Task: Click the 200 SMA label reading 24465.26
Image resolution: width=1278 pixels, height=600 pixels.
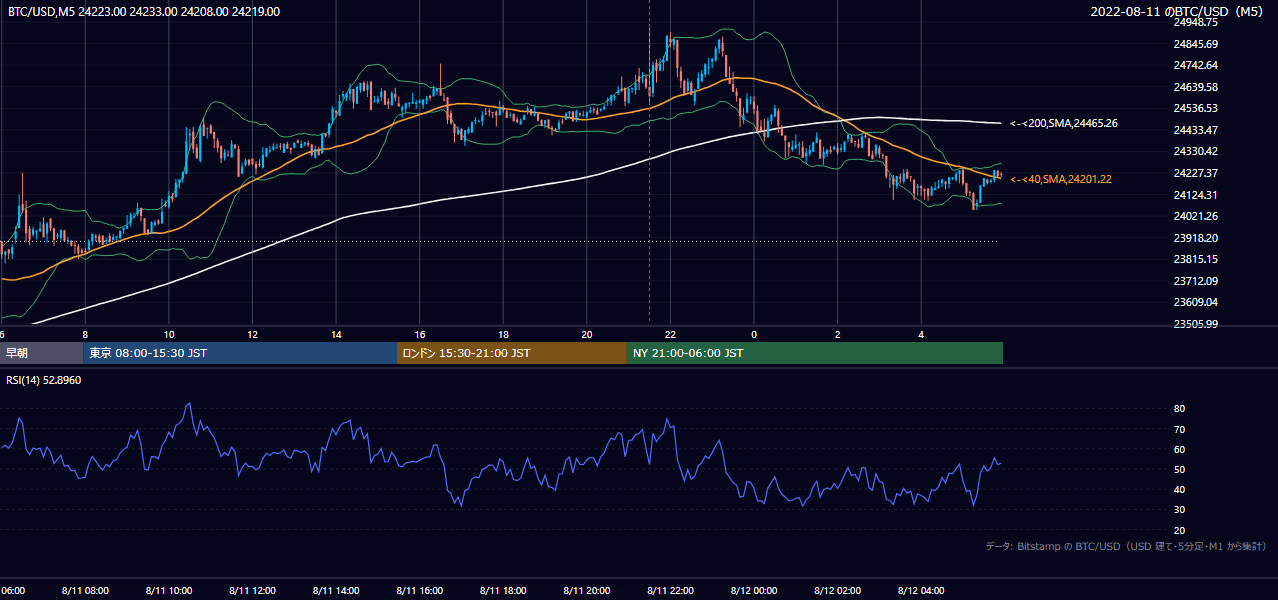Action: (x=1064, y=123)
